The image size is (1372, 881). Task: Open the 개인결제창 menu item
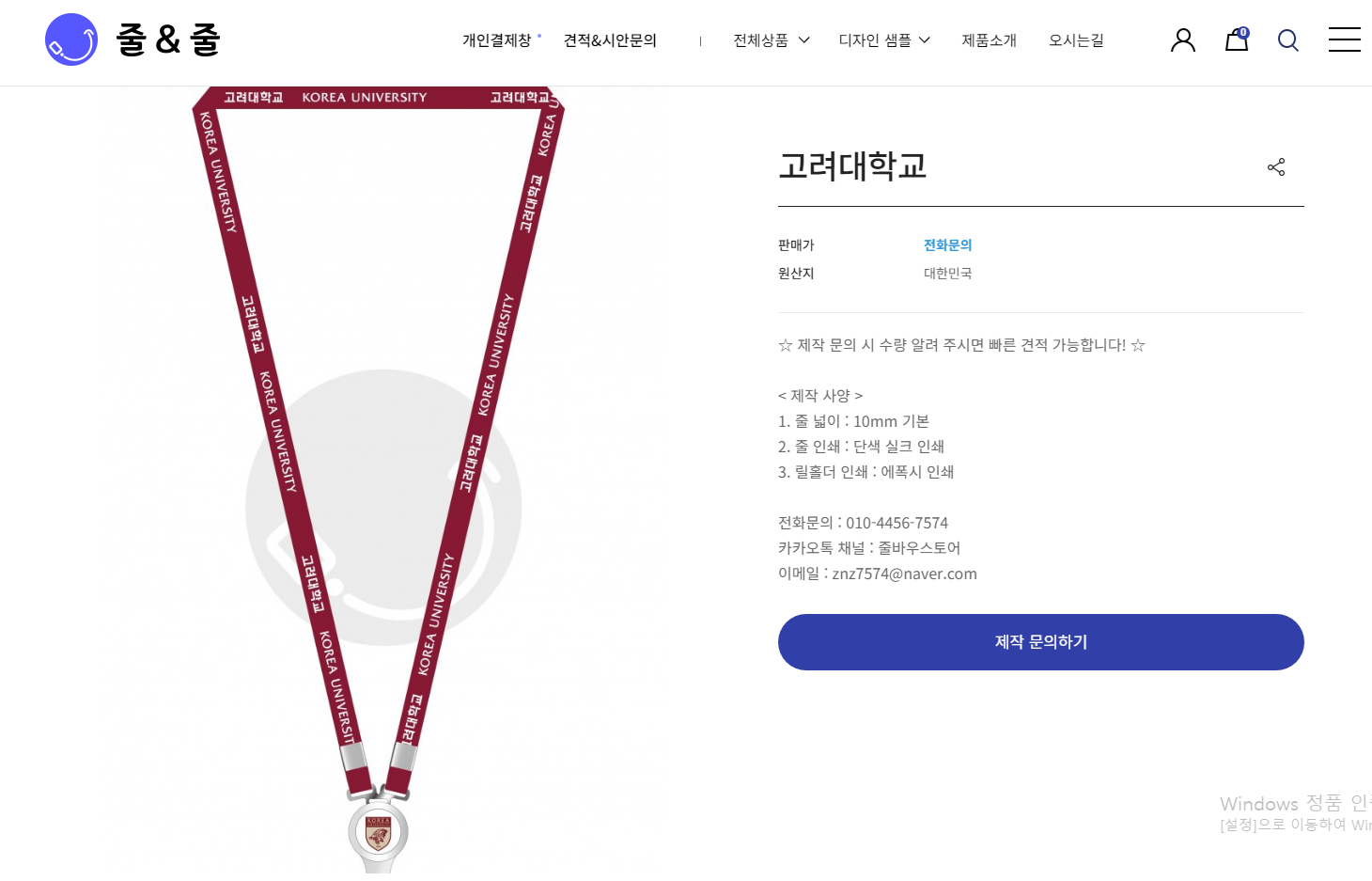point(497,40)
